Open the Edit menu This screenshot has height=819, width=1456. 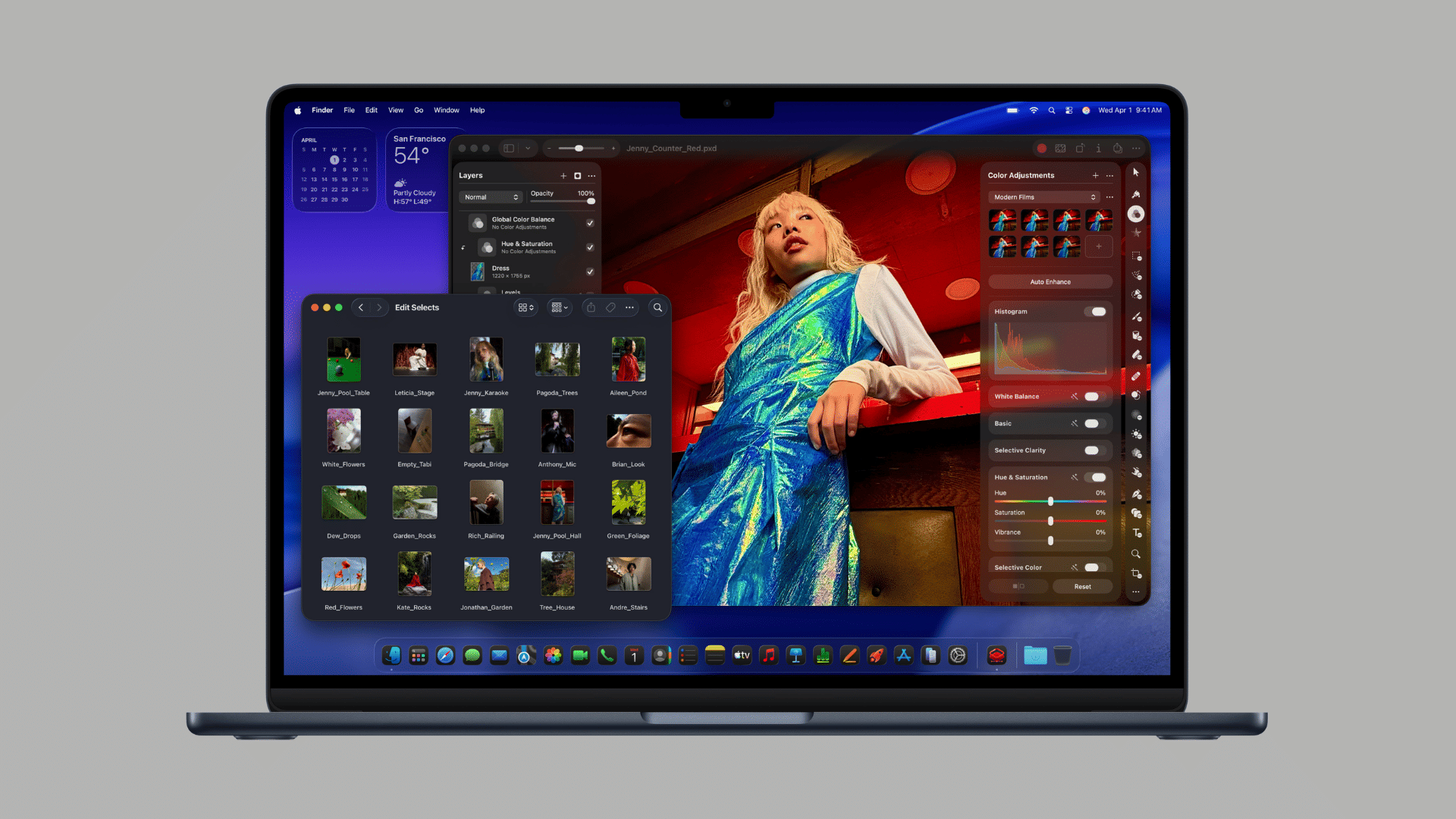coord(371,110)
